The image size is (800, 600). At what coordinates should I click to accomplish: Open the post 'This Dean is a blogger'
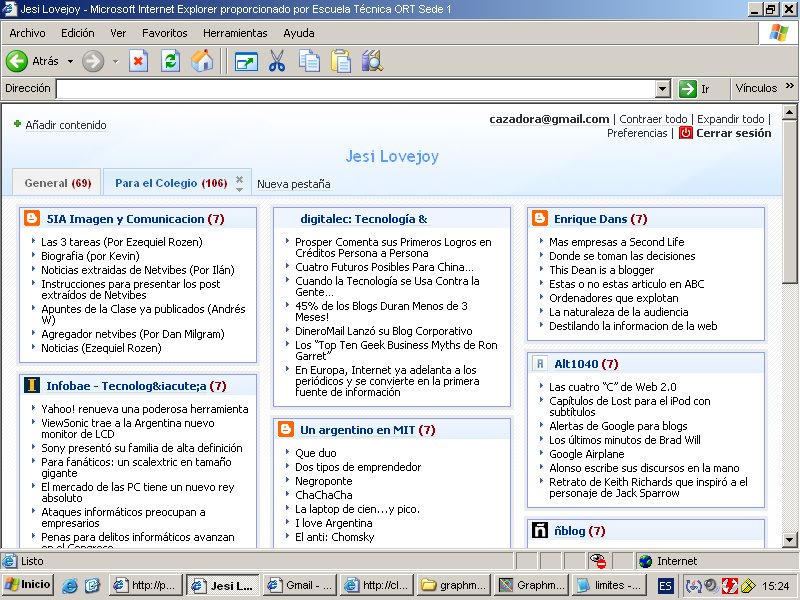(602, 270)
